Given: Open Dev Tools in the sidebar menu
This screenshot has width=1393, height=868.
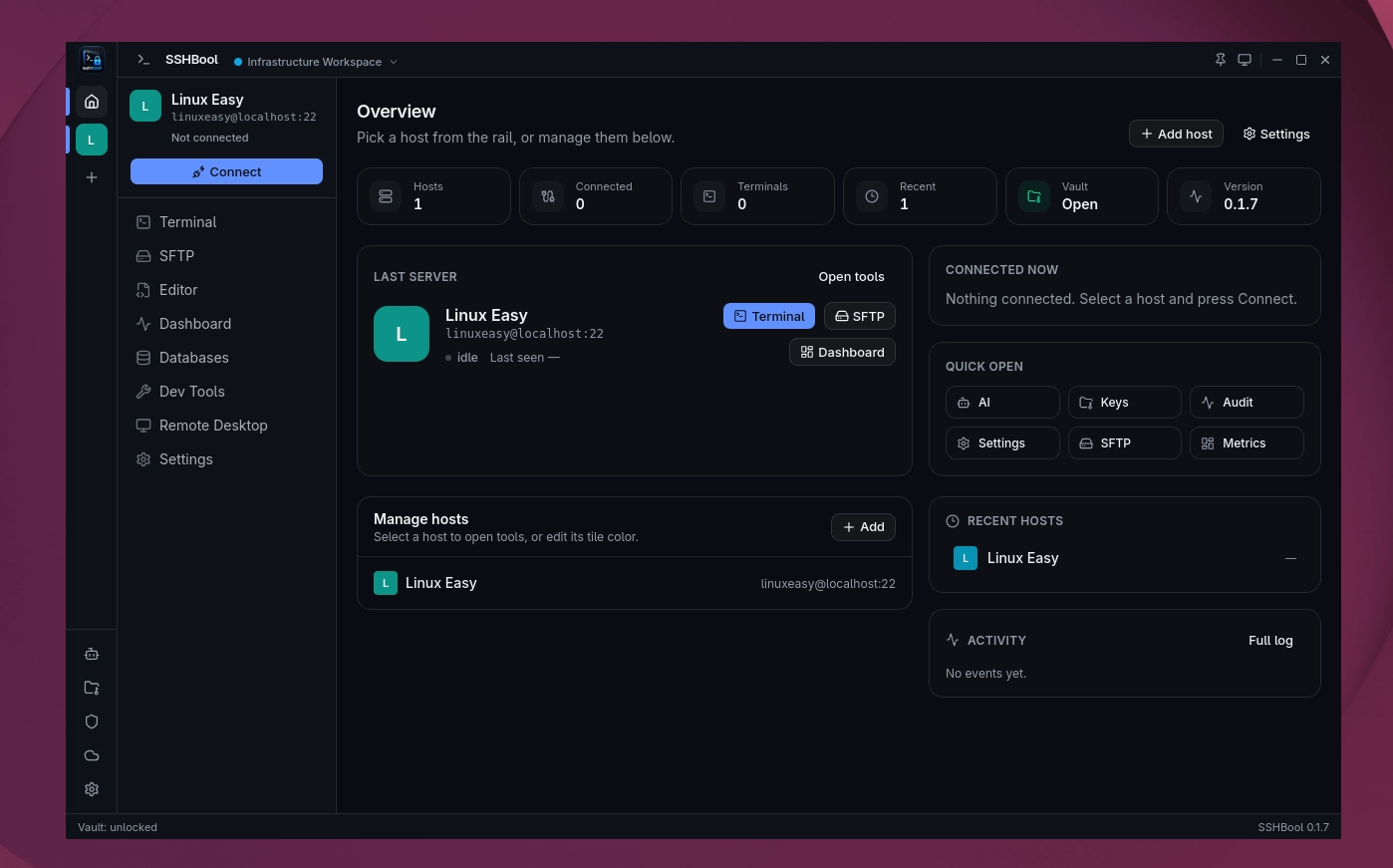Looking at the screenshot, I should coord(226,392).
